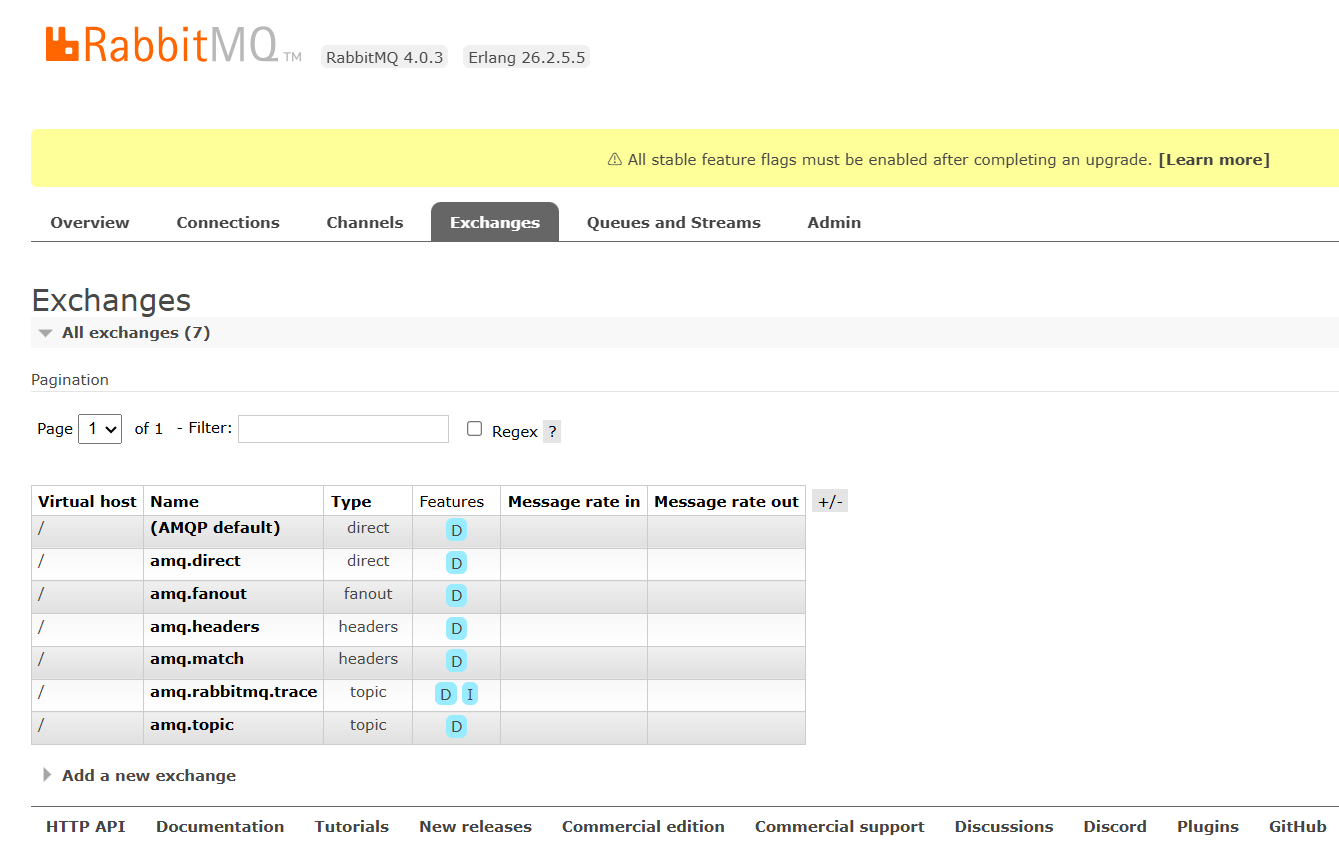Sort by Message rate in header
1339x859 pixels.
(x=574, y=502)
